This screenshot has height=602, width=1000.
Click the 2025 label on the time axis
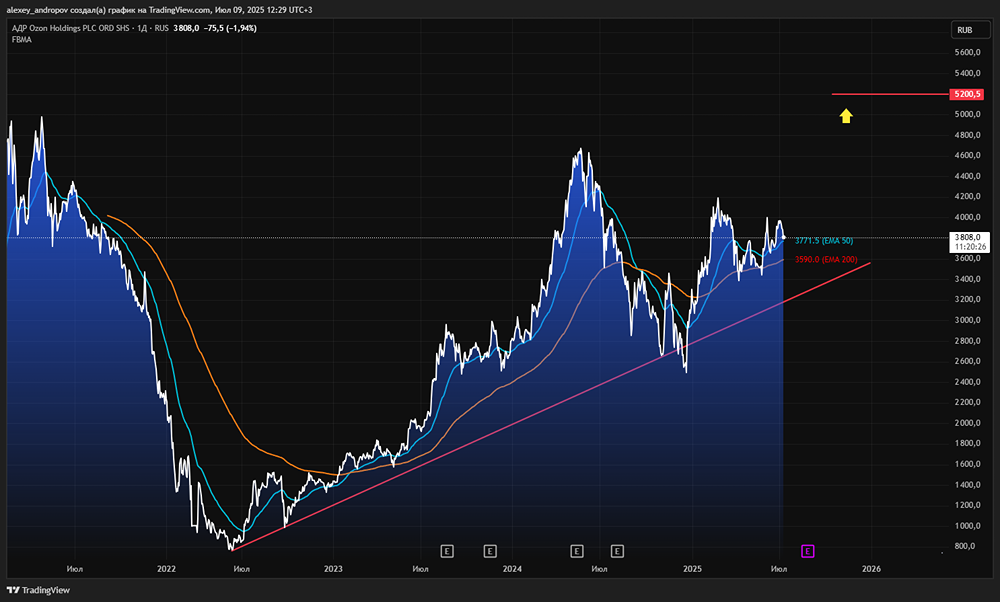click(x=692, y=569)
